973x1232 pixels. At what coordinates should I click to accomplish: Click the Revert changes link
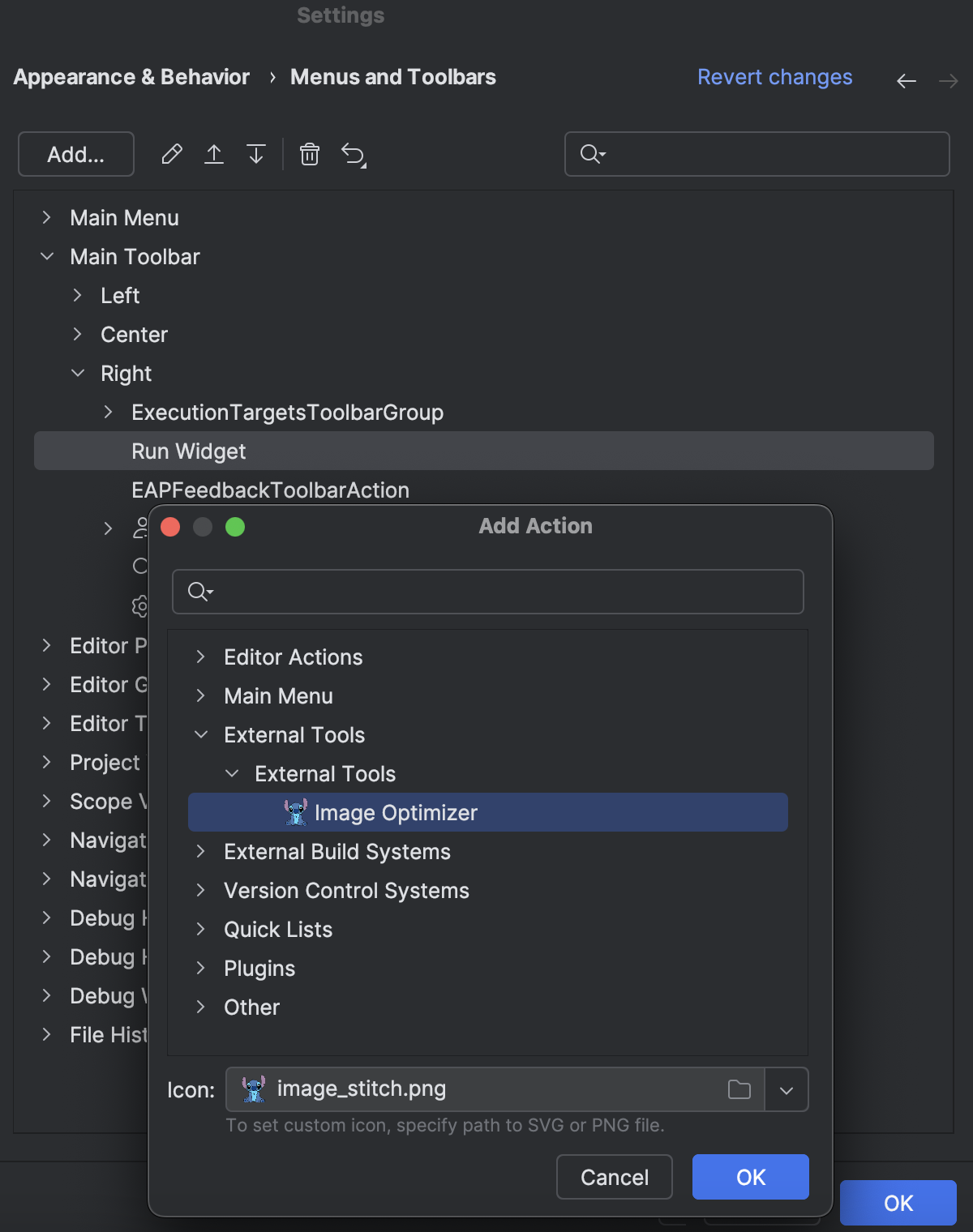point(774,77)
